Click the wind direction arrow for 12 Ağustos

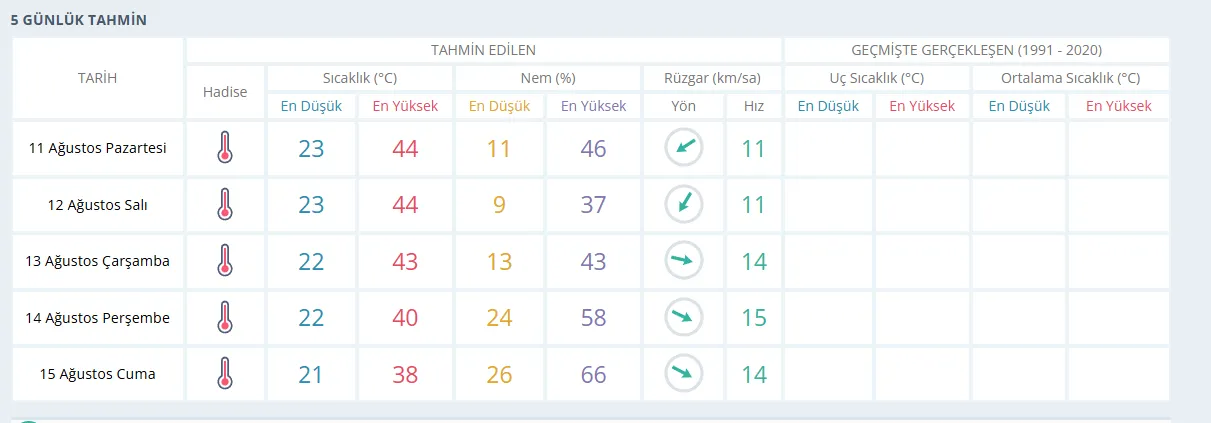pos(684,204)
